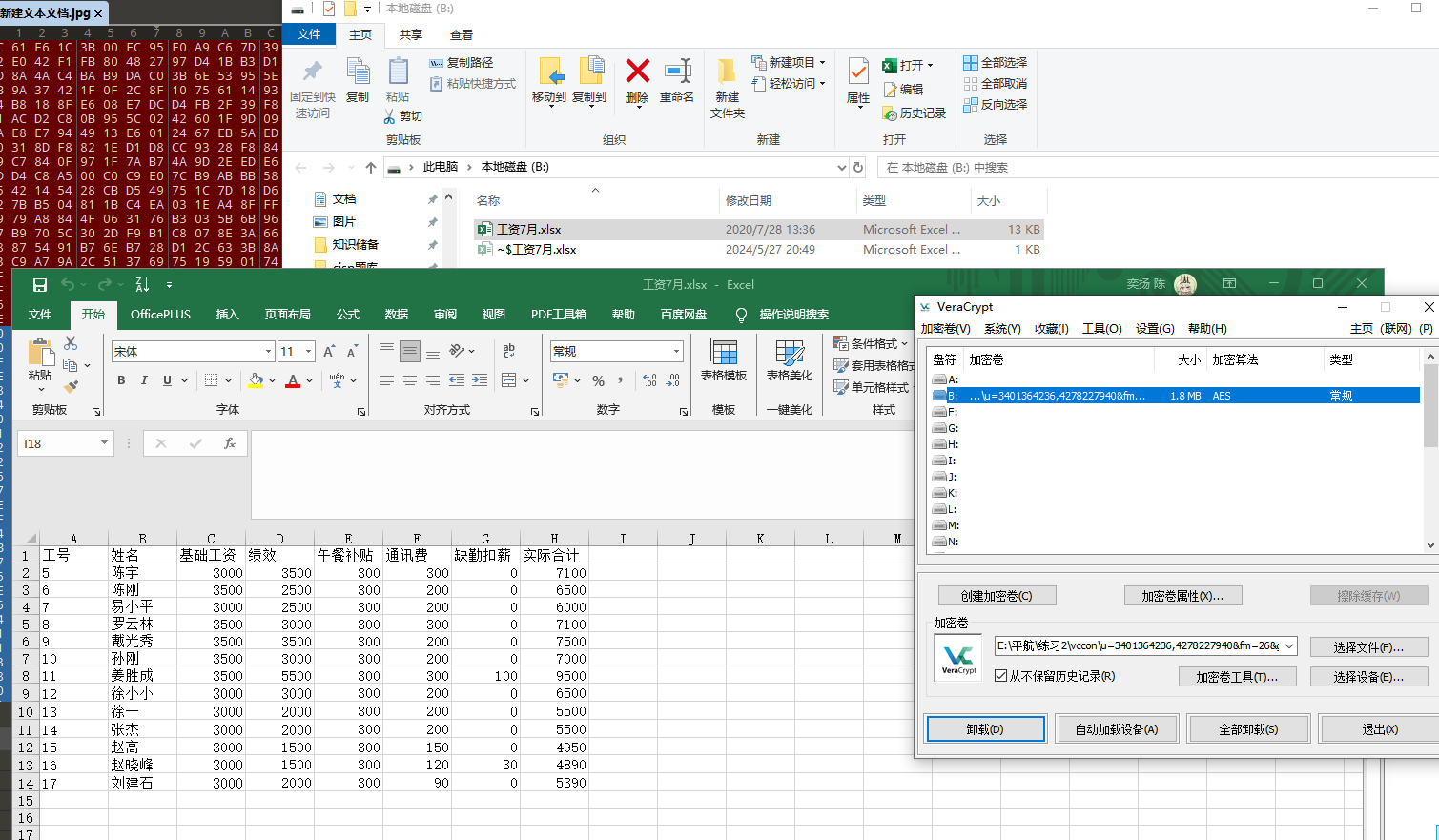Increase font size in Excel ribbon

coord(329,352)
